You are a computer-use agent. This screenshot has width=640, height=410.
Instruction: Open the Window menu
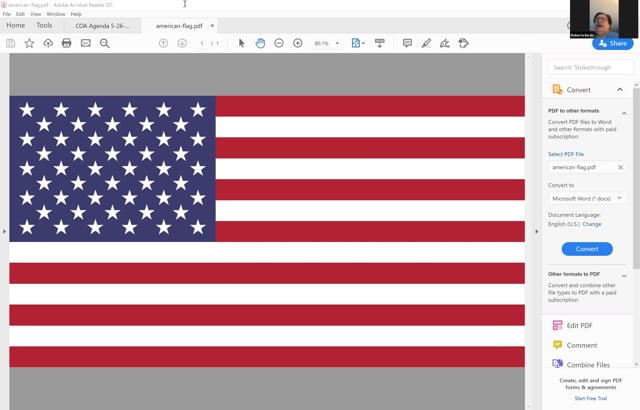pyautogui.click(x=56, y=14)
